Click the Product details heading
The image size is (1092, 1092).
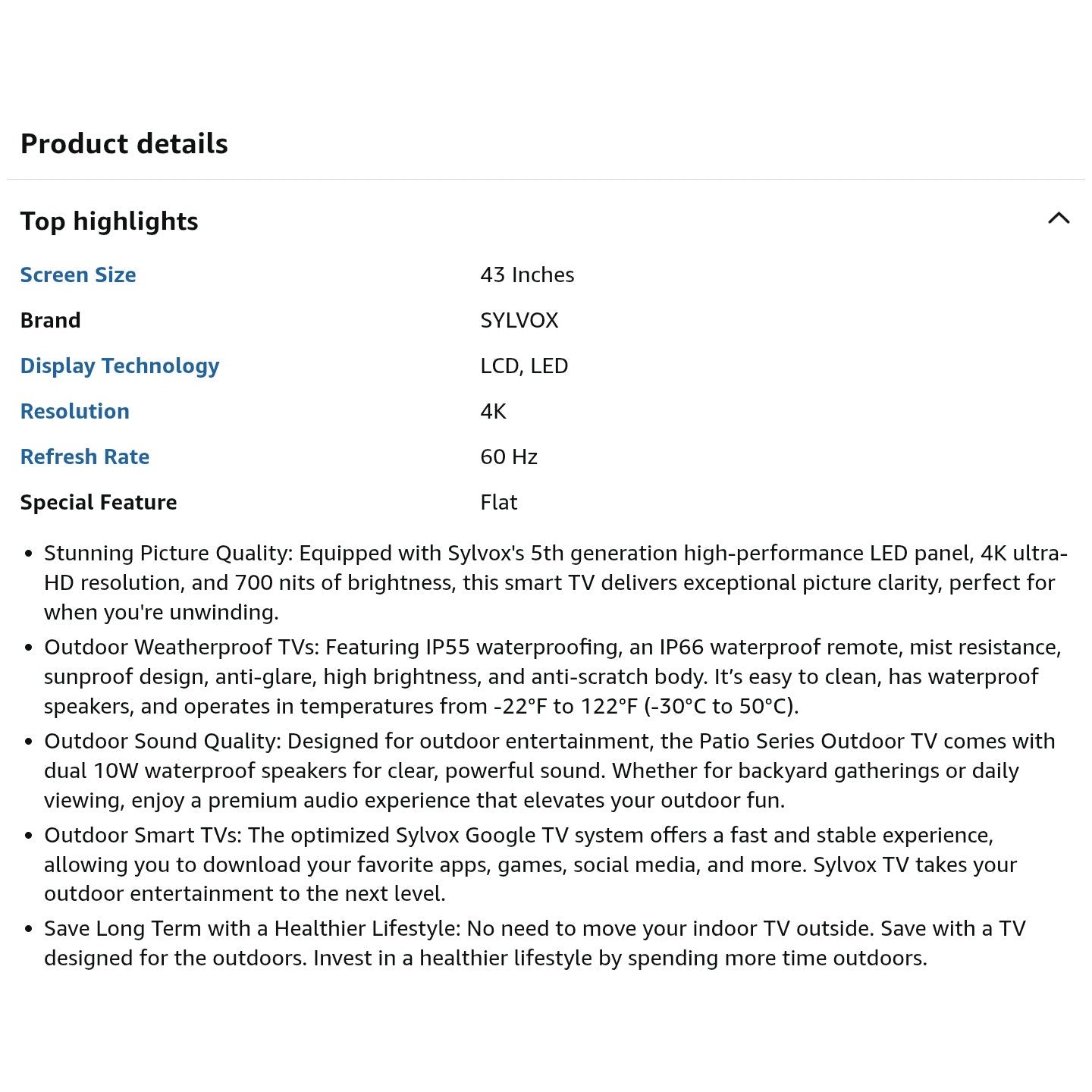click(124, 143)
